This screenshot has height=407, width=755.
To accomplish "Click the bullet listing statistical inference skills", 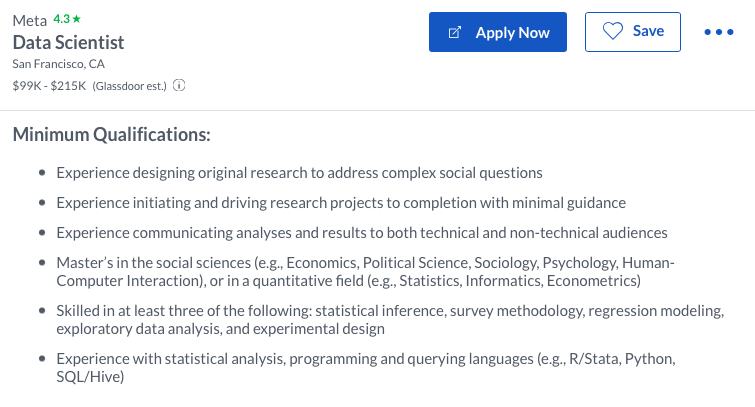I will click(x=390, y=319).
